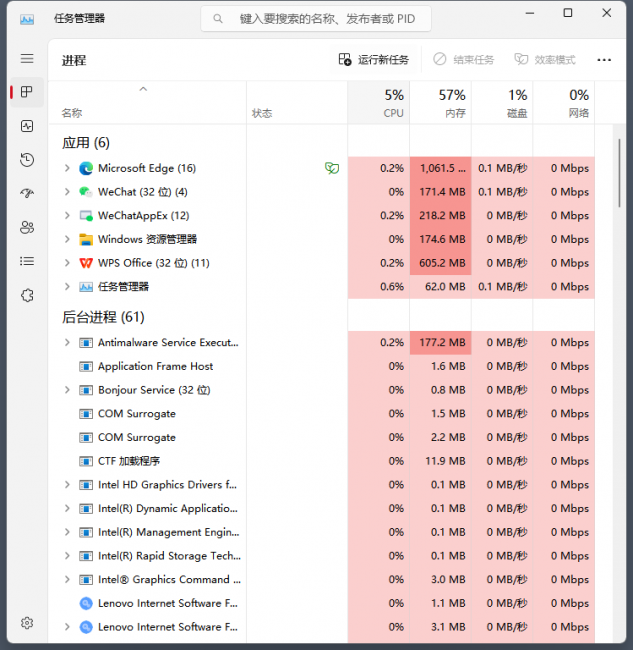Click the vertical scrollbar thumb
The height and width of the screenshot is (650, 633).
[x=619, y=173]
